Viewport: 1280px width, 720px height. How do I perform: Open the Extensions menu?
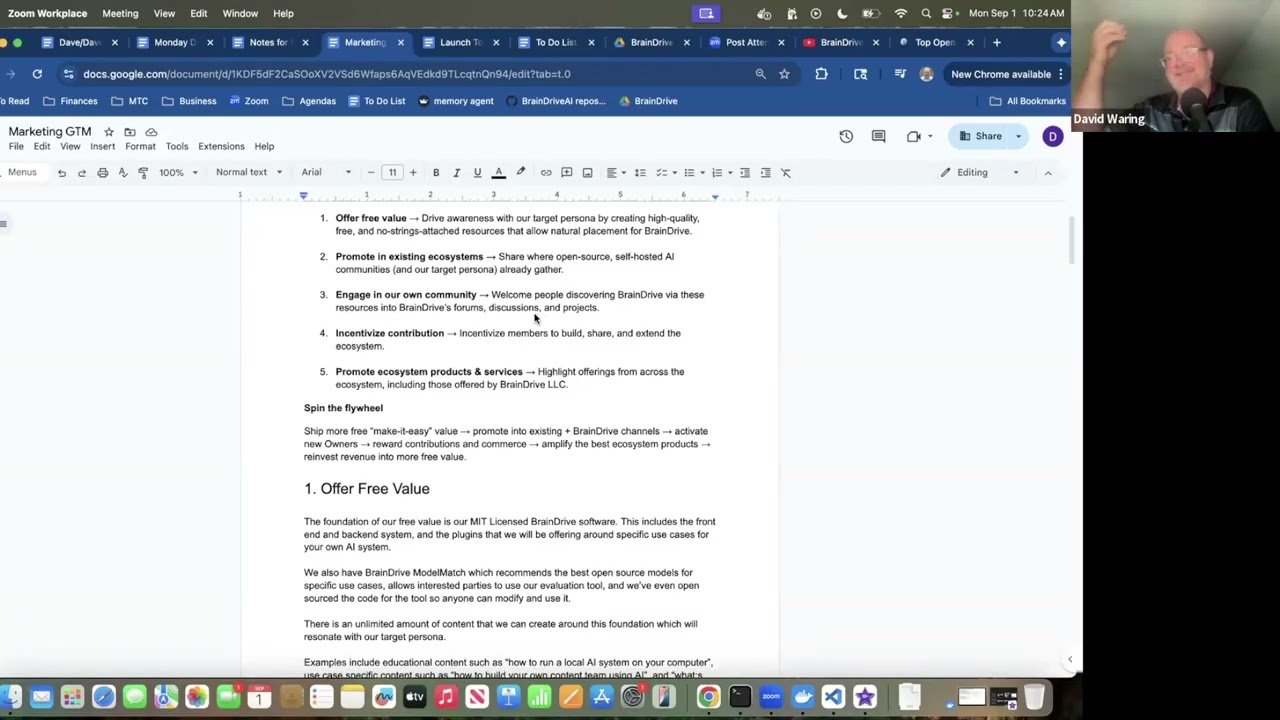pyautogui.click(x=221, y=146)
